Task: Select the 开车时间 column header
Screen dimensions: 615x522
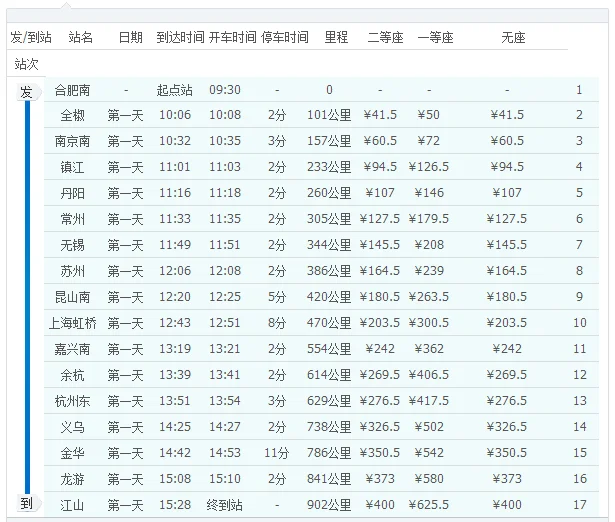Action: (x=233, y=37)
